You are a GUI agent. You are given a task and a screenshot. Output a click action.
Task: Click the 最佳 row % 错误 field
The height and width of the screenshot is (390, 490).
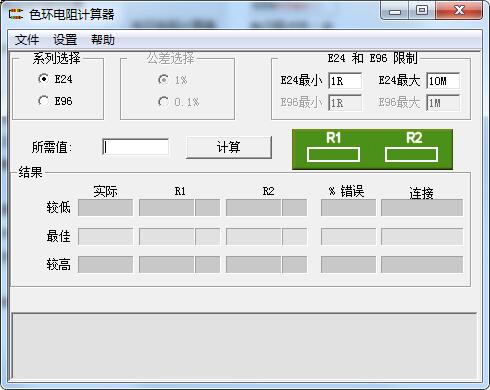(348, 236)
